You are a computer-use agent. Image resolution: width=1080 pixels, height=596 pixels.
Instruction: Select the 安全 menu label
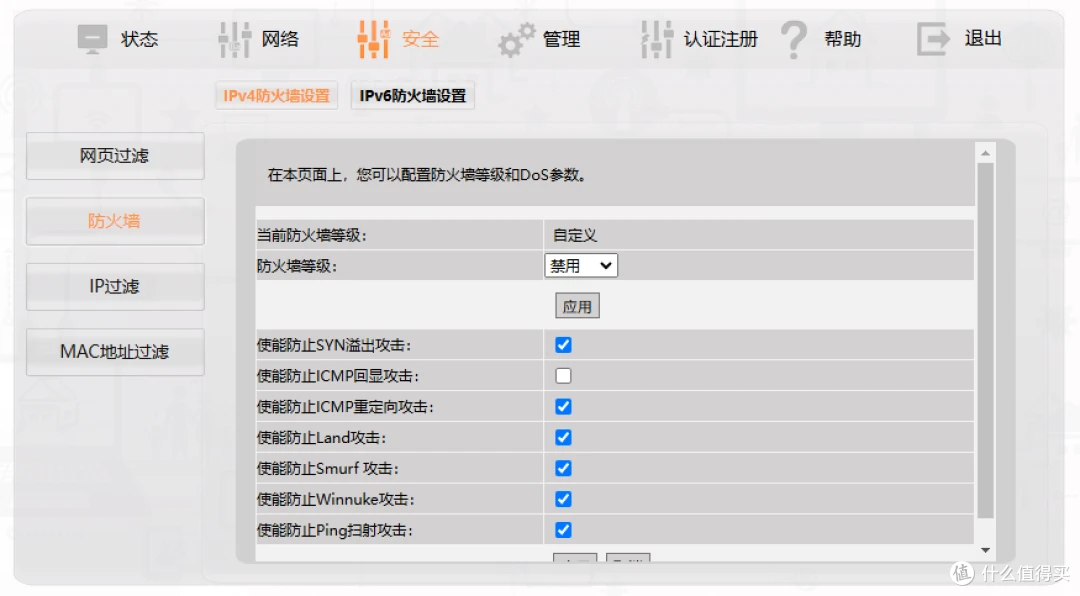click(420, 39)
